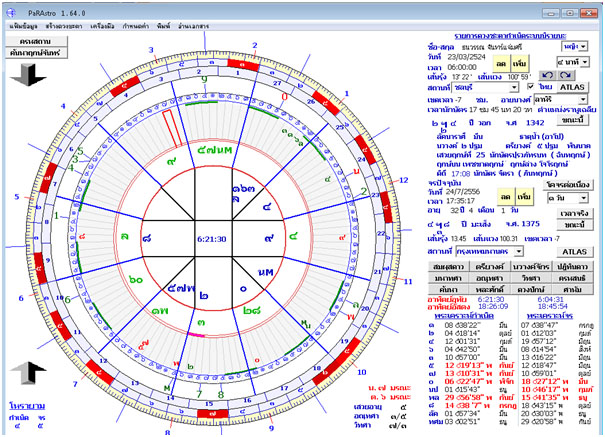
Task: Click the birth time field 06:00:00
Action: pyautogui.click(x=462, y=67)
